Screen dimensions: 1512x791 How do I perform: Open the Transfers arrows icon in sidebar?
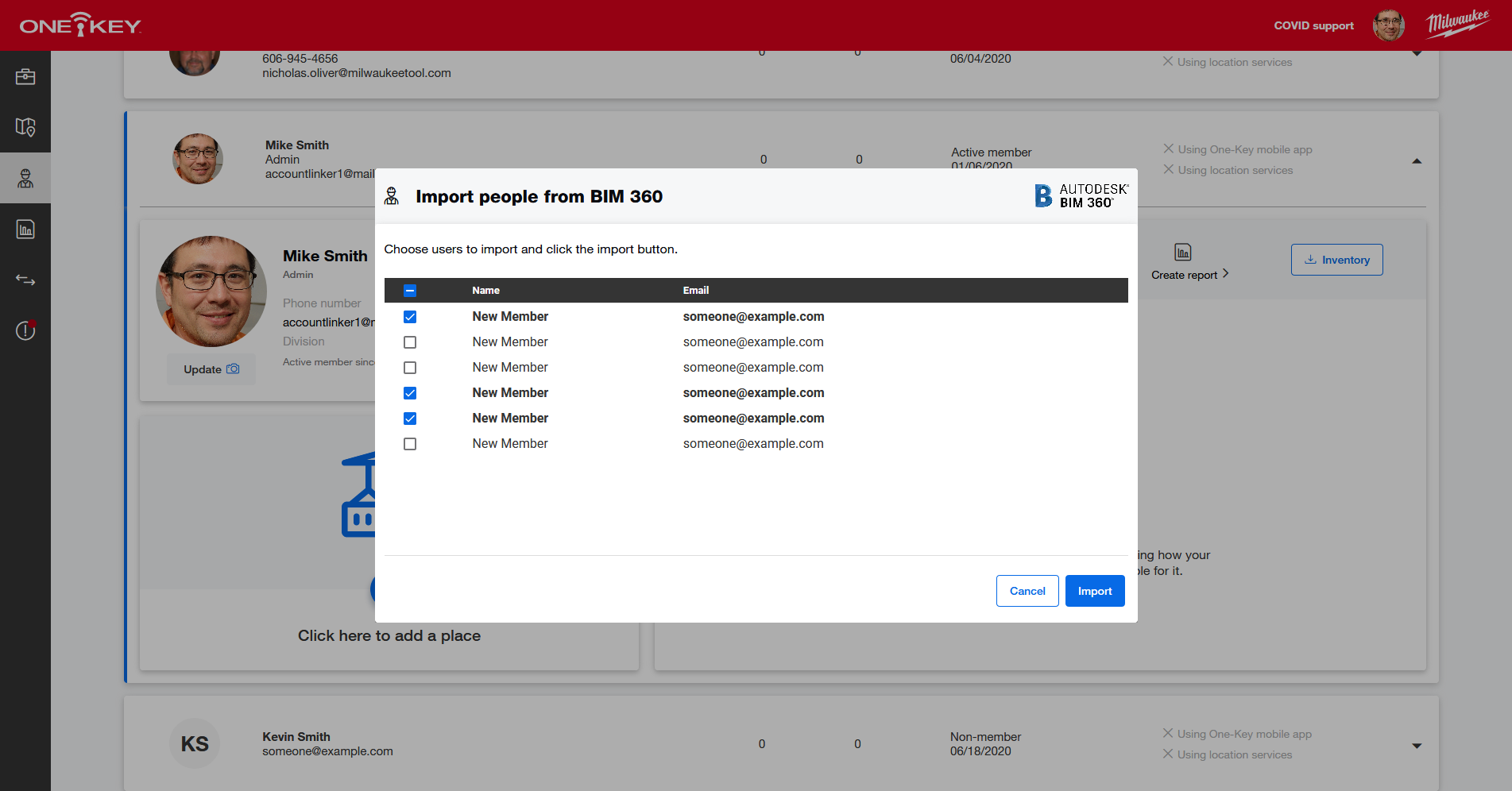pyautogui.click(x=25, y=280)
